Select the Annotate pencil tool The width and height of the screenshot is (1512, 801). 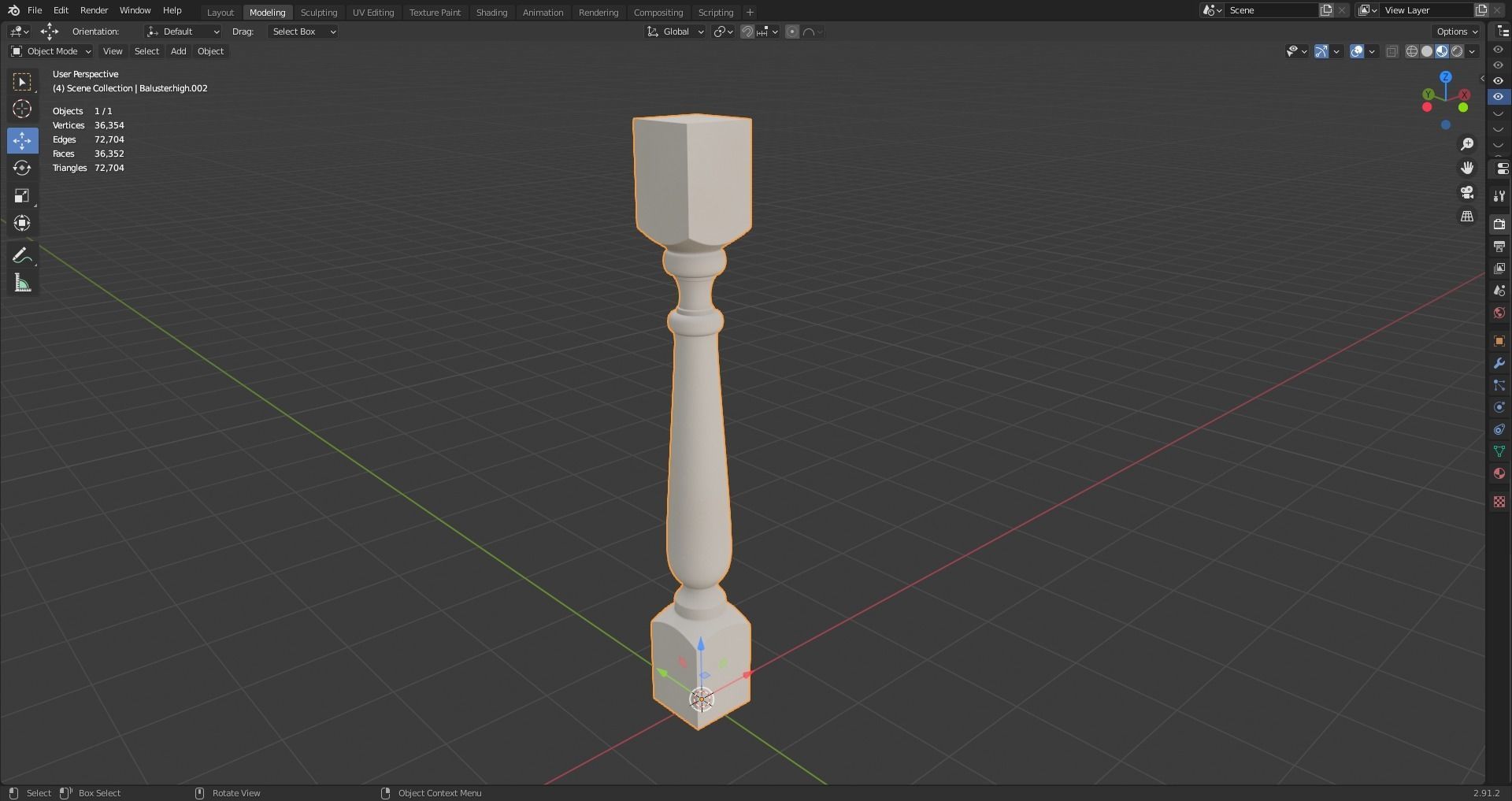(22, 255)
